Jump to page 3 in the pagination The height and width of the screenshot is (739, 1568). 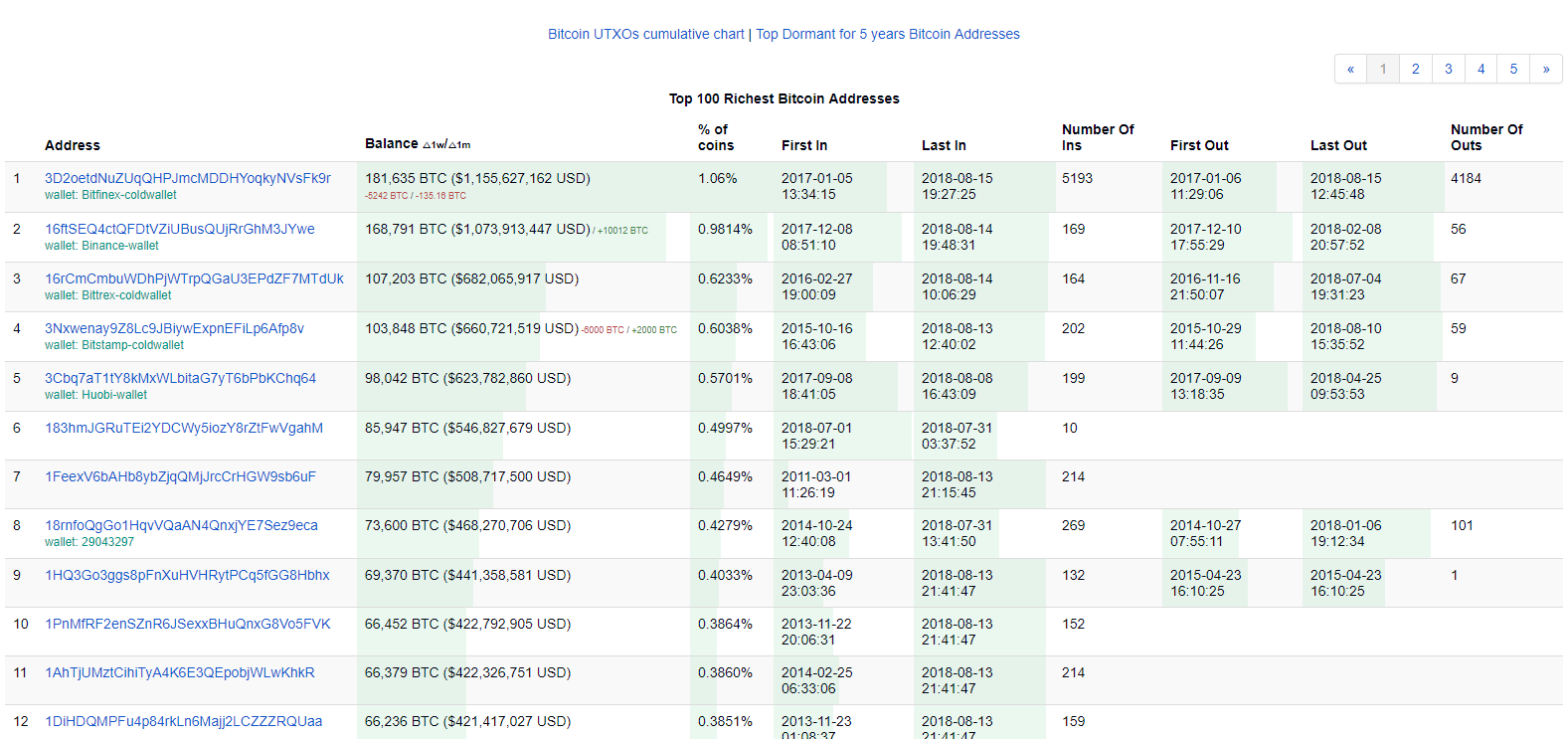pyautogui.click(x=1449, y=69)
